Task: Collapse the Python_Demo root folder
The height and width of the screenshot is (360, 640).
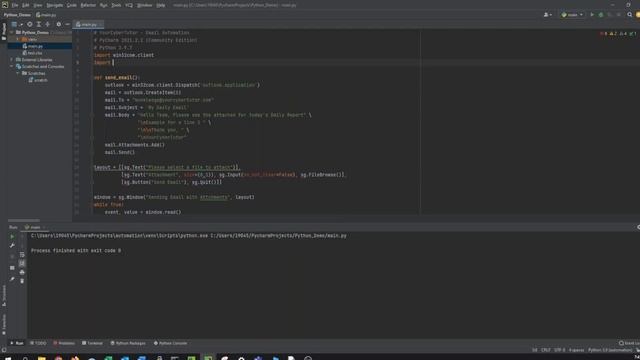Action: point(12,32)
